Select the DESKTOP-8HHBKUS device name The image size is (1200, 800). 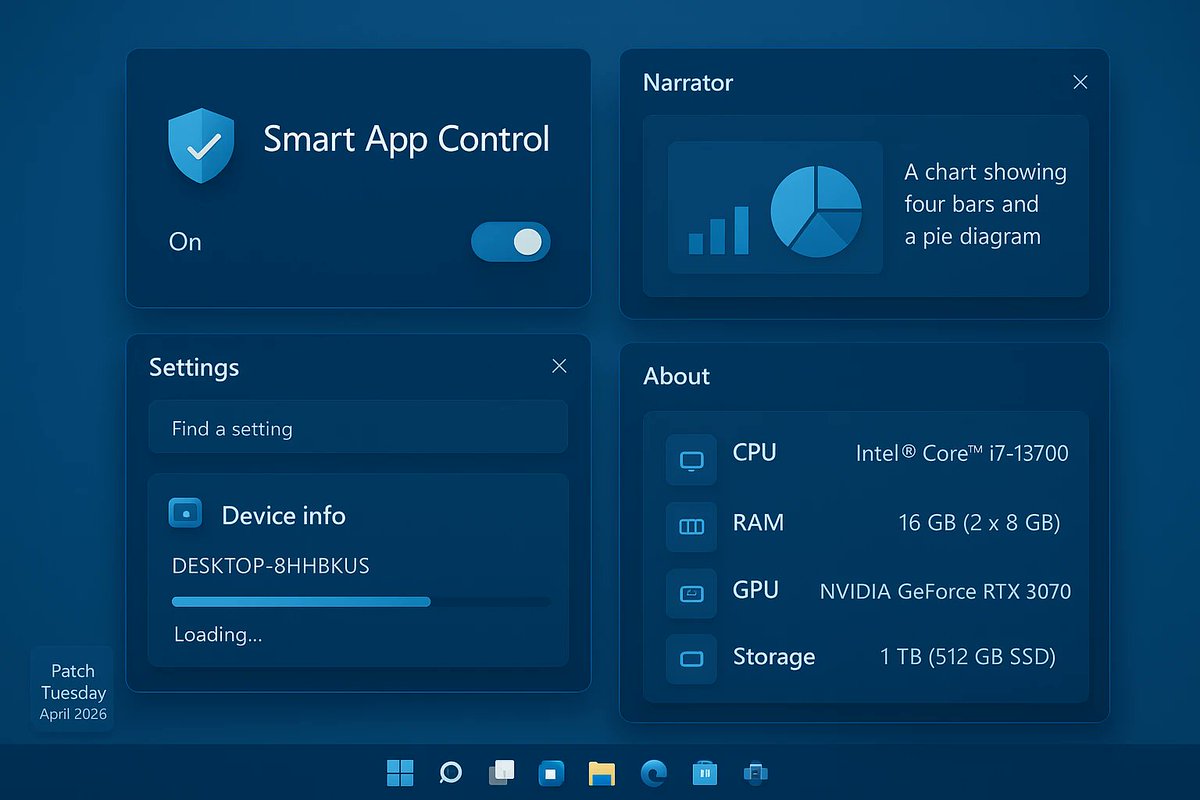(271, 566)
